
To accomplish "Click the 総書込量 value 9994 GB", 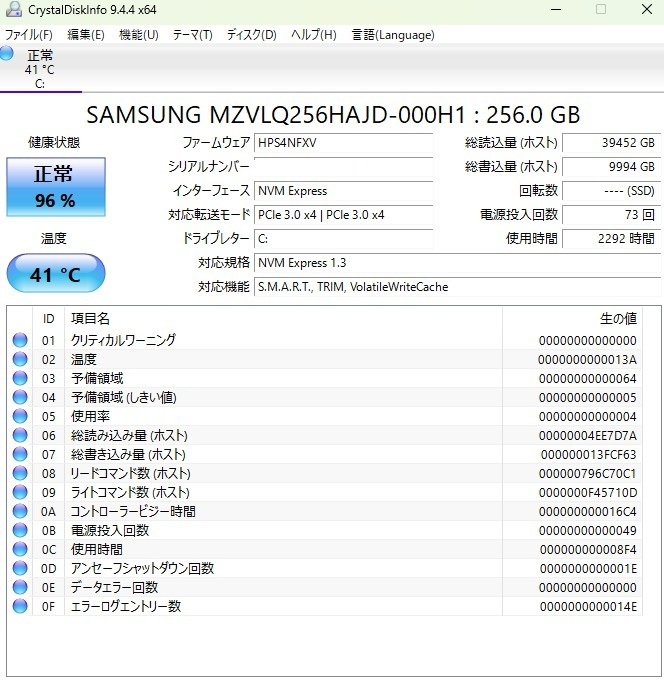I will [x=611, y=167].
